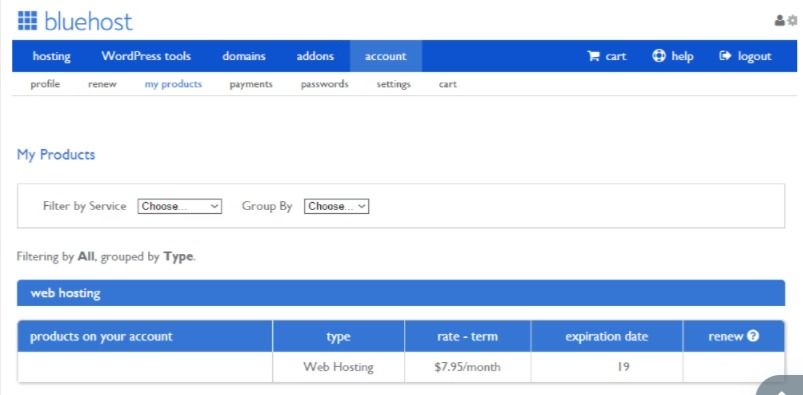
Task: Click the cart link text in blue bar
Action: (x=616, y=56)
